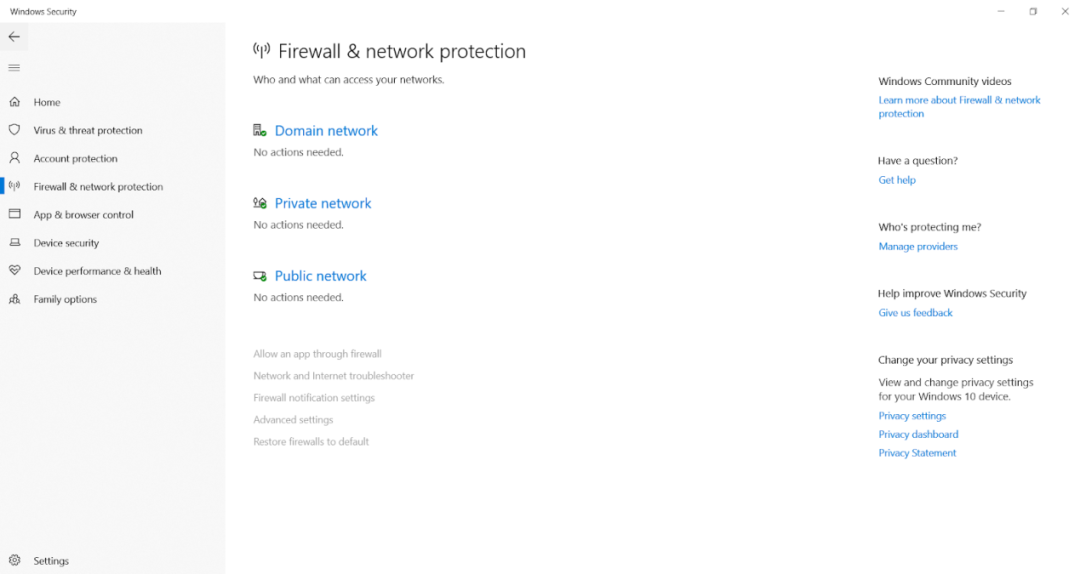The image size is (1080, 574).
Task: Open Manage providers link
Action: coord(918,246)
